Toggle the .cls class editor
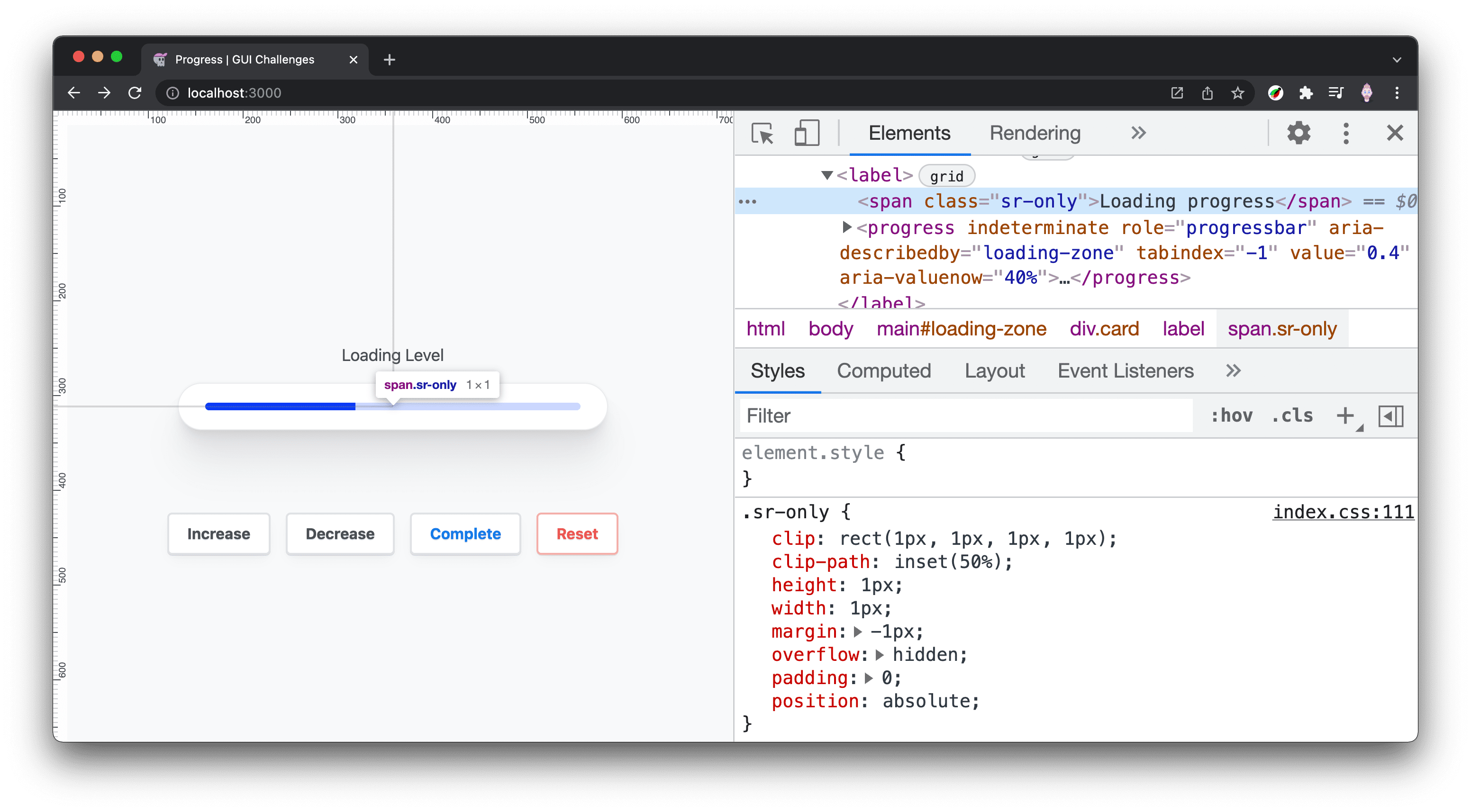 (x=1291, y=416)
